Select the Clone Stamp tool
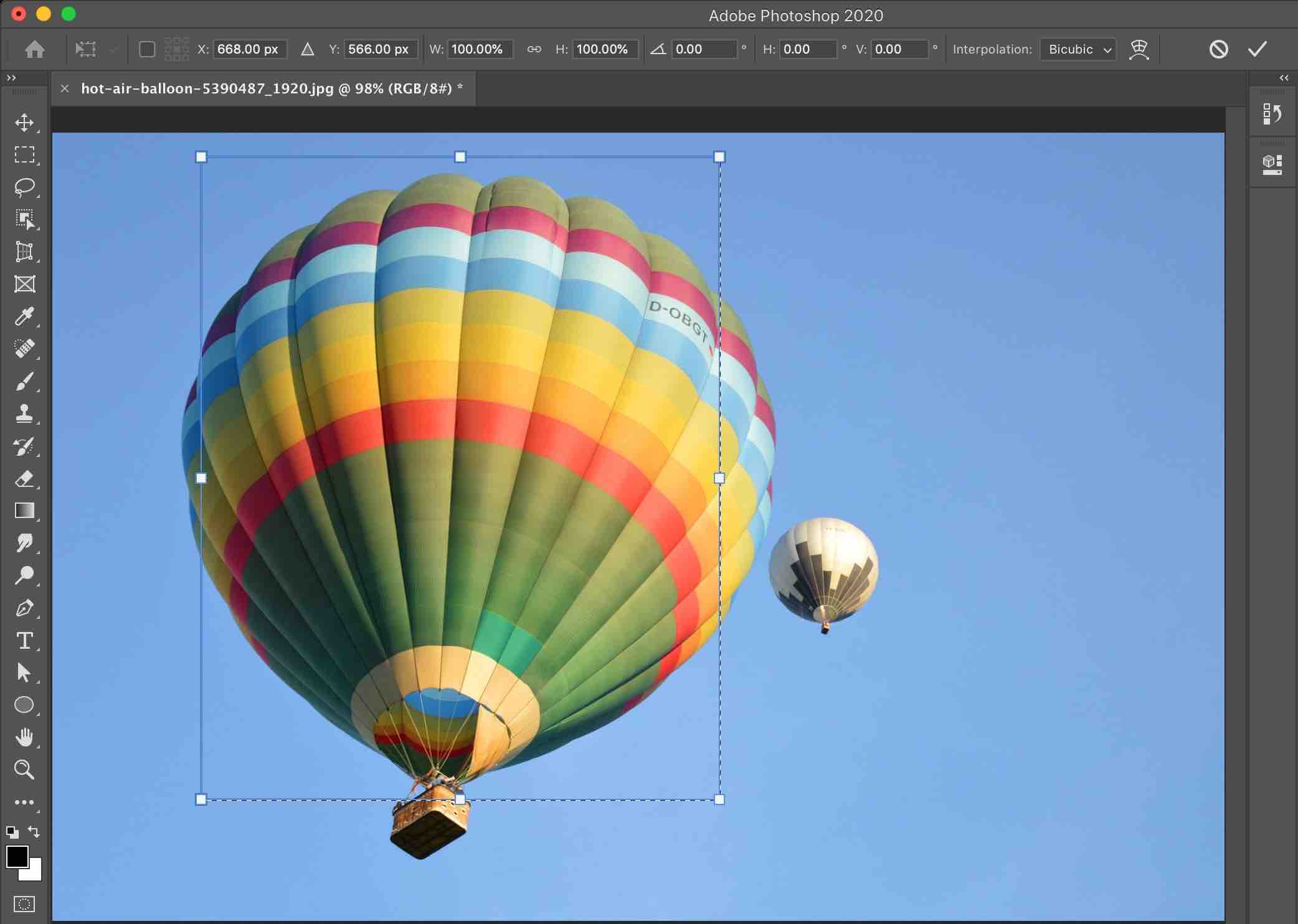 click(24, 413)
